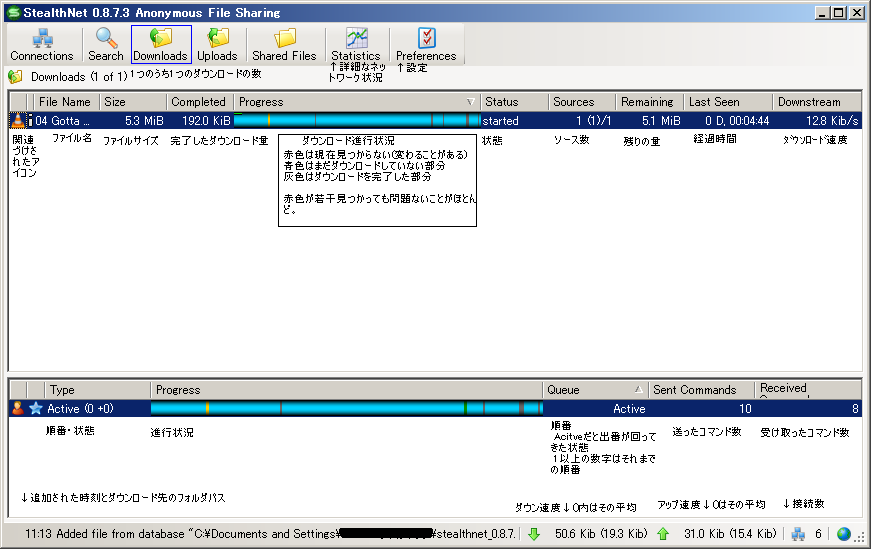Viewport: 871px width, 549px height.
Task: Sort by the downloads Progress column header
Action: 357,102
